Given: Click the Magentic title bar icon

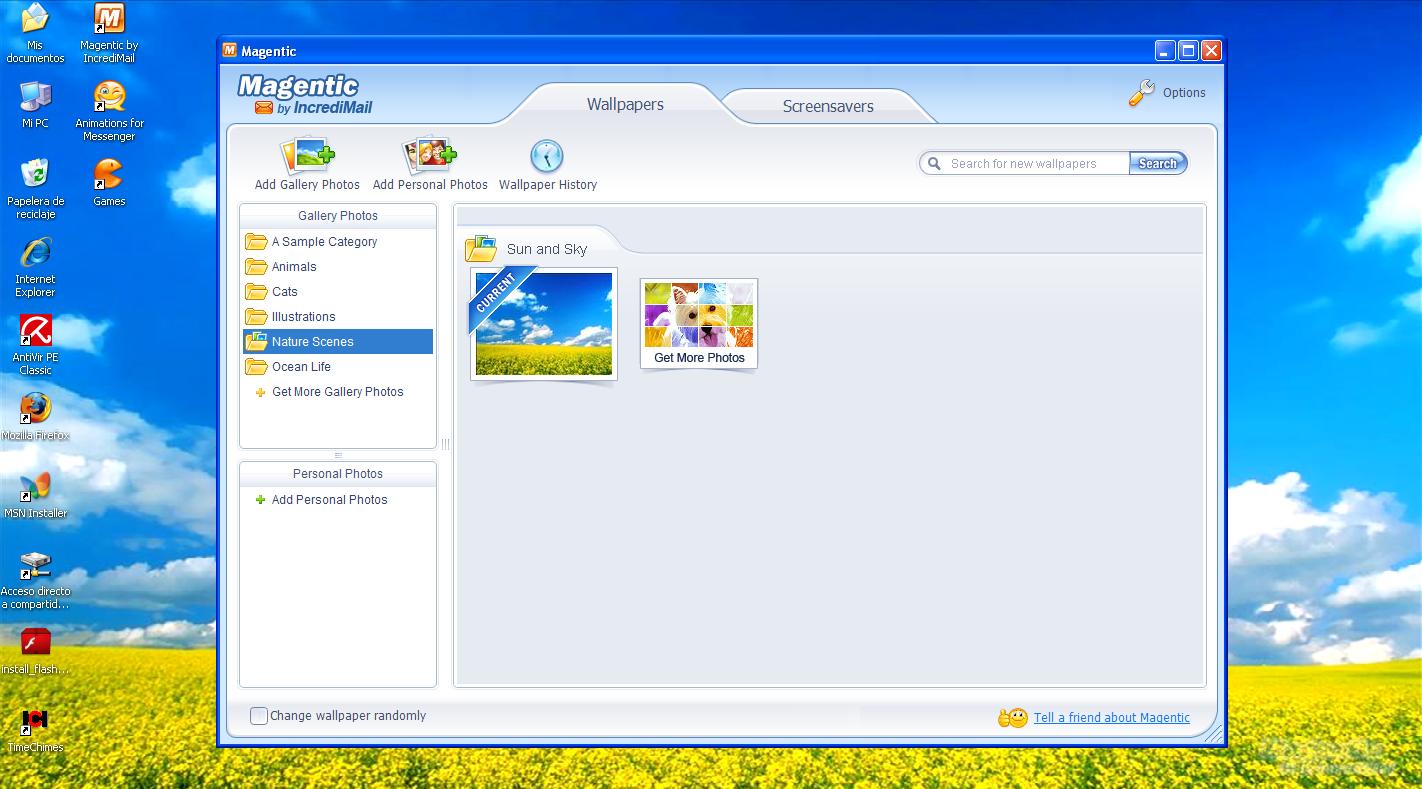Looking at the screenshot, I should (230, 51).
